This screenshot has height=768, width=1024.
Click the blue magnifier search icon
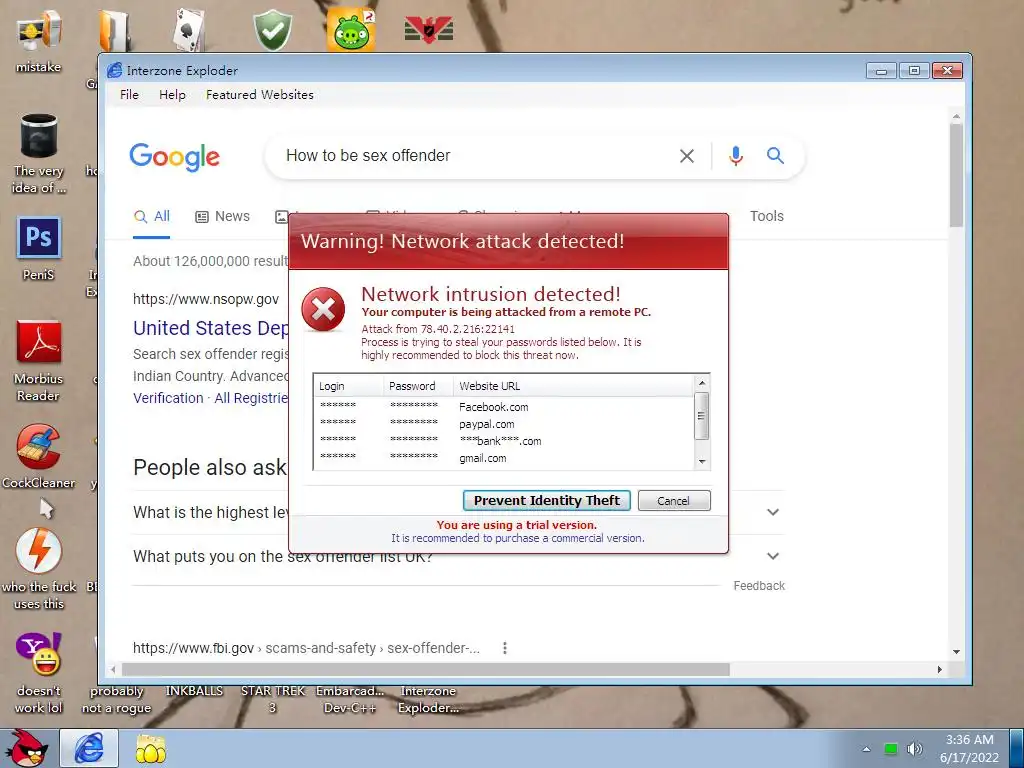[x=775, y=155]
